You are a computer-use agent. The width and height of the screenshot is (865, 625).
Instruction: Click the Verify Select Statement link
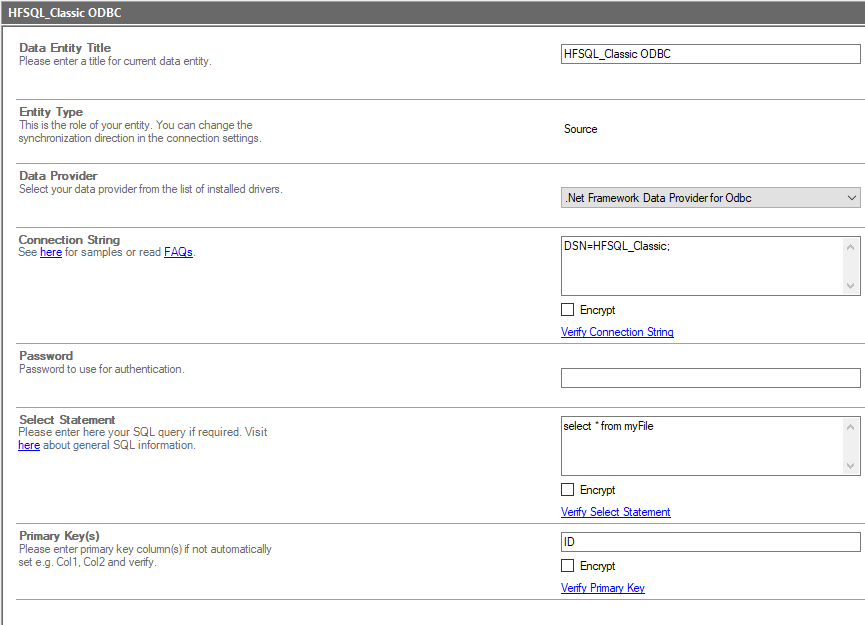click(615, 512)
